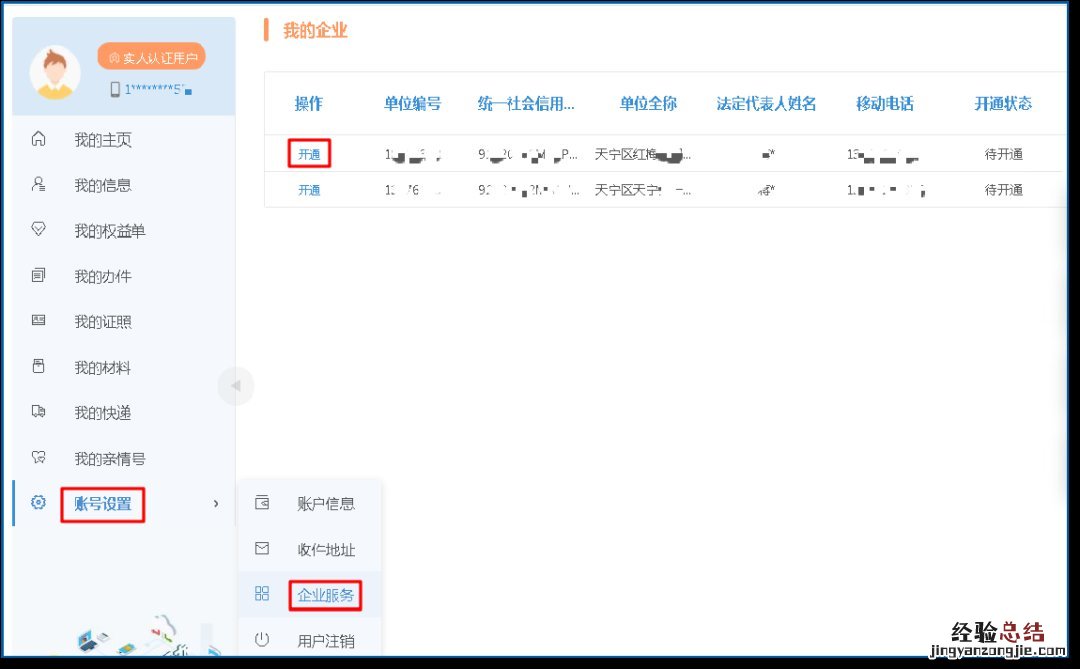Click the gear icon beside 账号设置
The width and height of the screenshot is (1080, 669).
(39, 502)
